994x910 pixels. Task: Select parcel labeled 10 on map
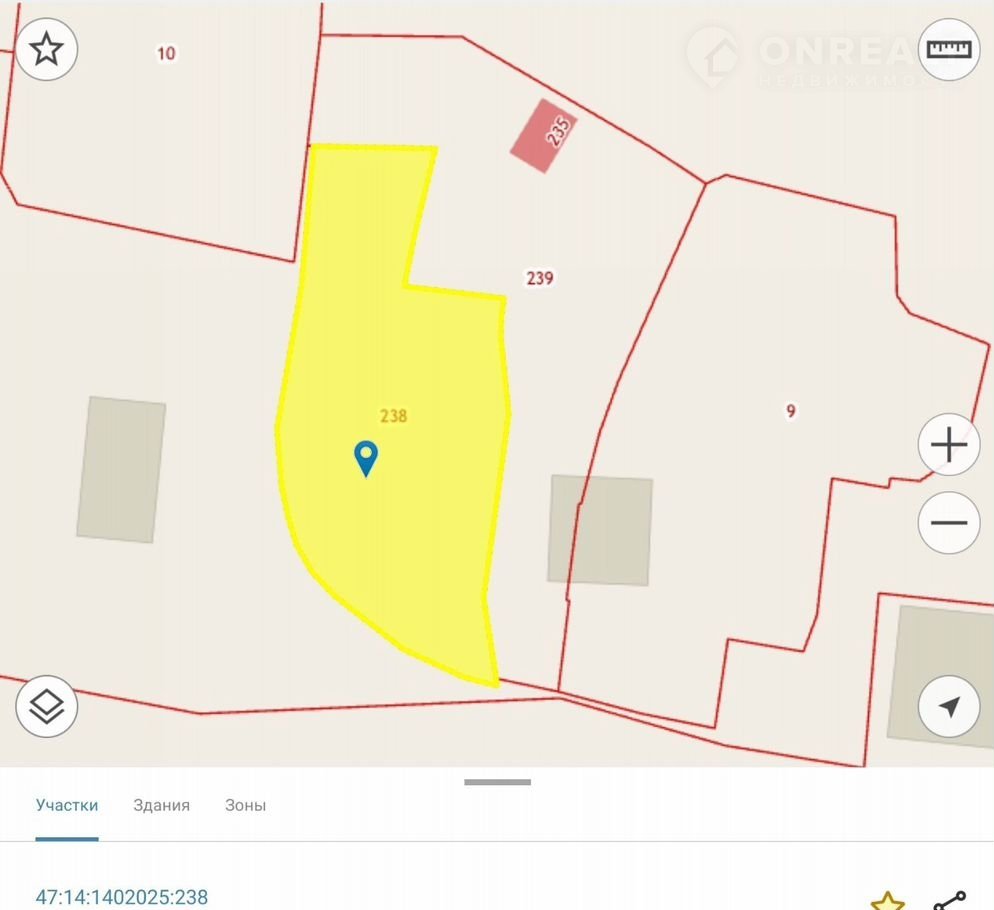pyautogui.click(x=166, y=53)
